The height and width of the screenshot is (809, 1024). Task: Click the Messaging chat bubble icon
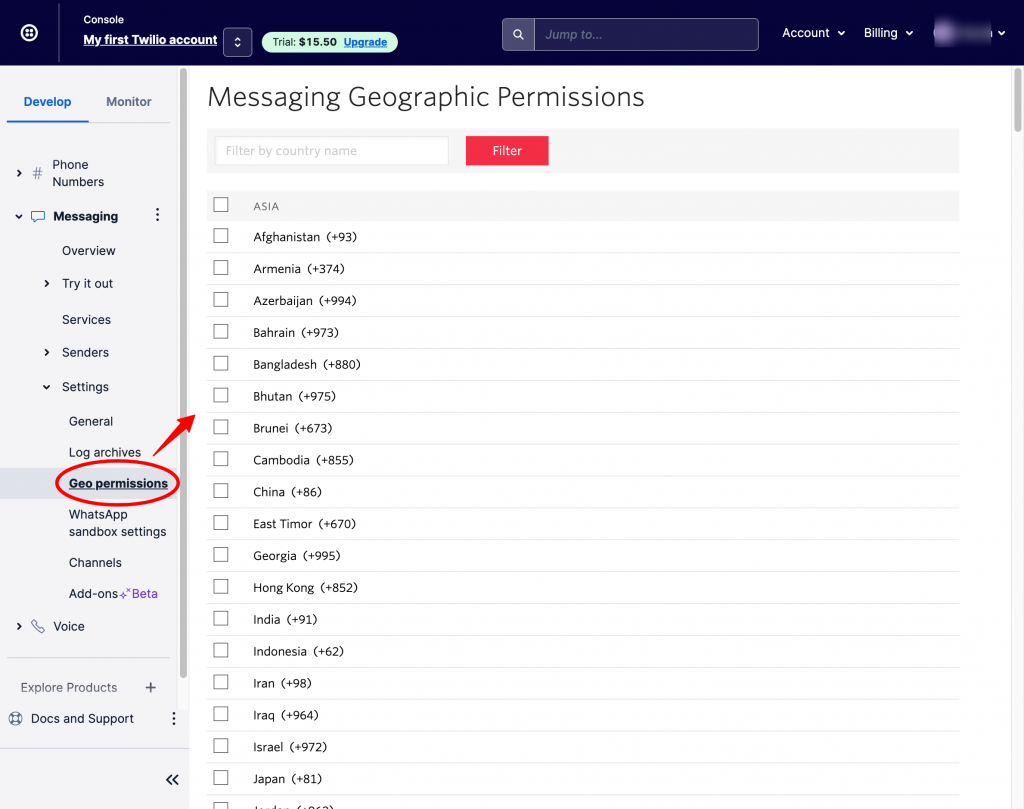38,216
